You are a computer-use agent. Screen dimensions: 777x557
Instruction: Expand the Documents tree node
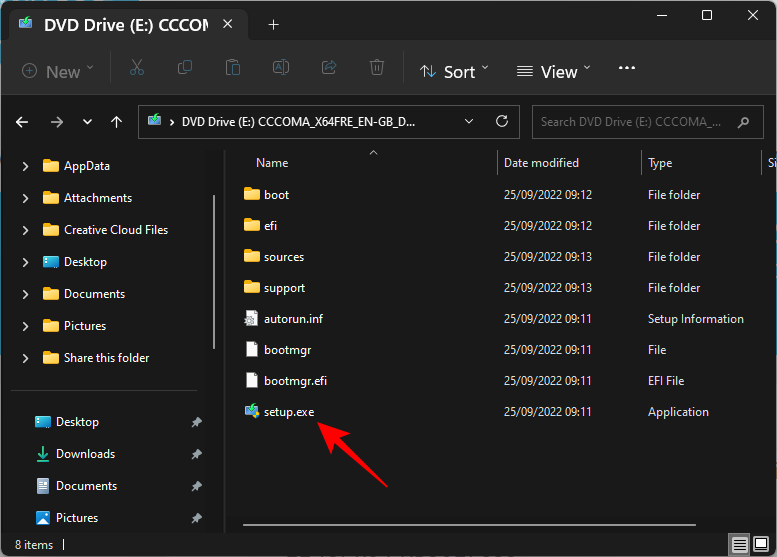(25, 294)
